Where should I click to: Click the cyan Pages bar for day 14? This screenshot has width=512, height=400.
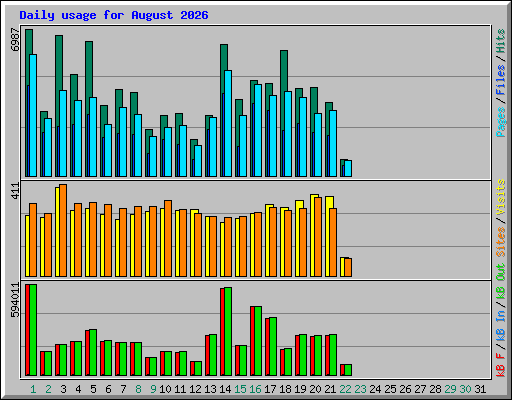point(228,123)
